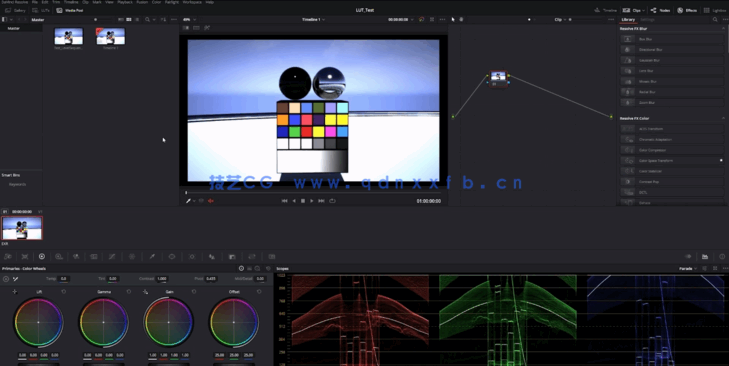Search the effects library

[715, 20]
